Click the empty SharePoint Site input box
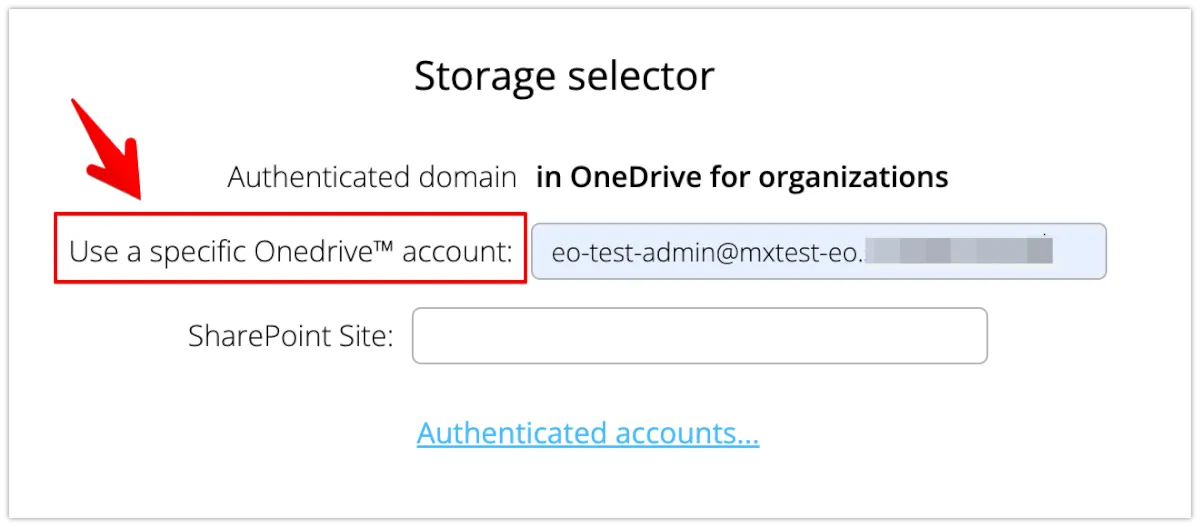This screenshot has width=1200, height=527. (699, 336)
